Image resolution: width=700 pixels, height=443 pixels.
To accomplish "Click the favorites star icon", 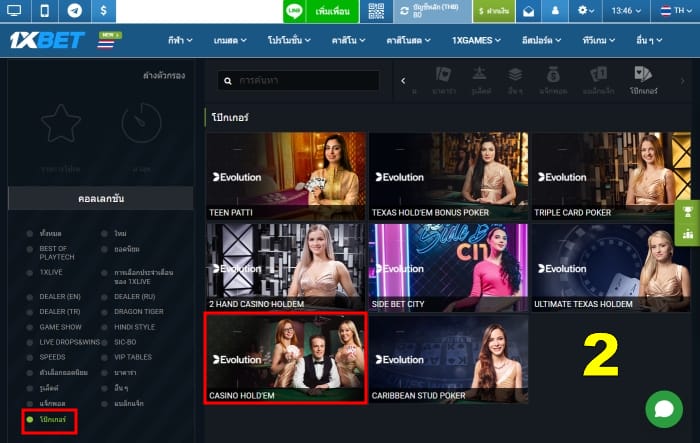I will pyautogui.click(x=61, y=124).
